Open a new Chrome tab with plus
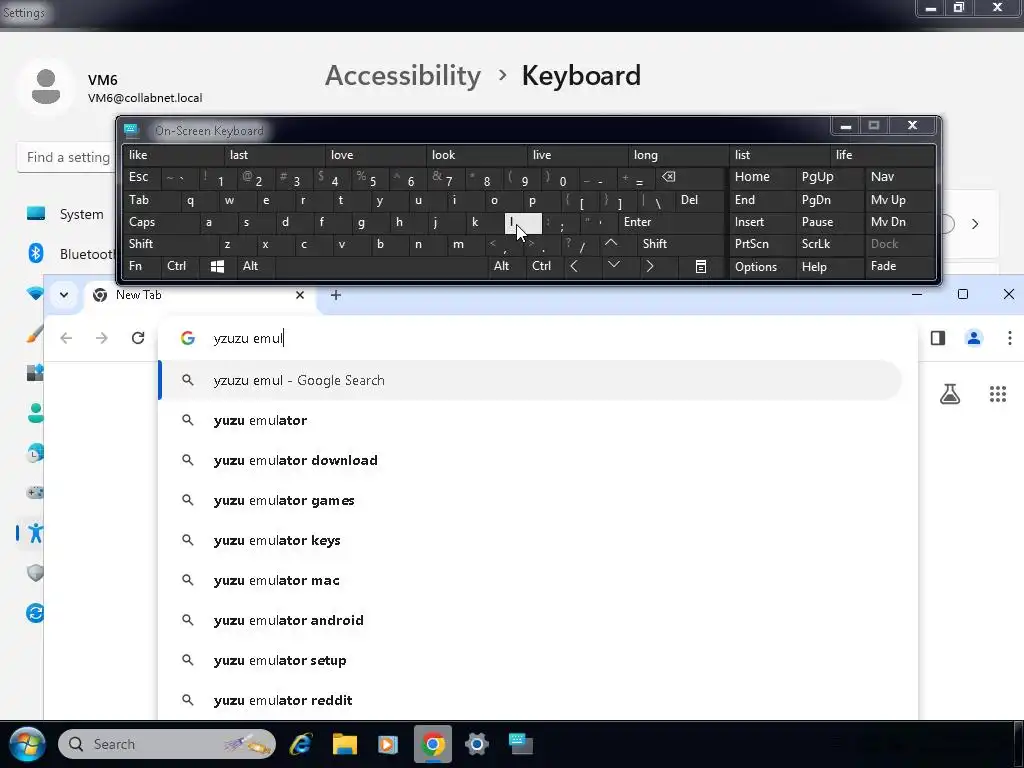Image resolution: width=1024 pixels, height=768 pixels. click(336, 295)
